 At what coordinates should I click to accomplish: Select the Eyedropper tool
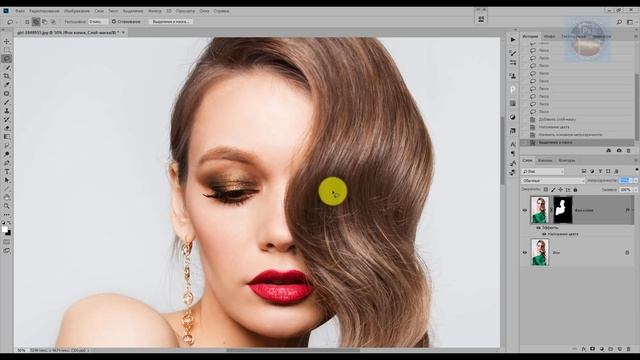[7, 85]
